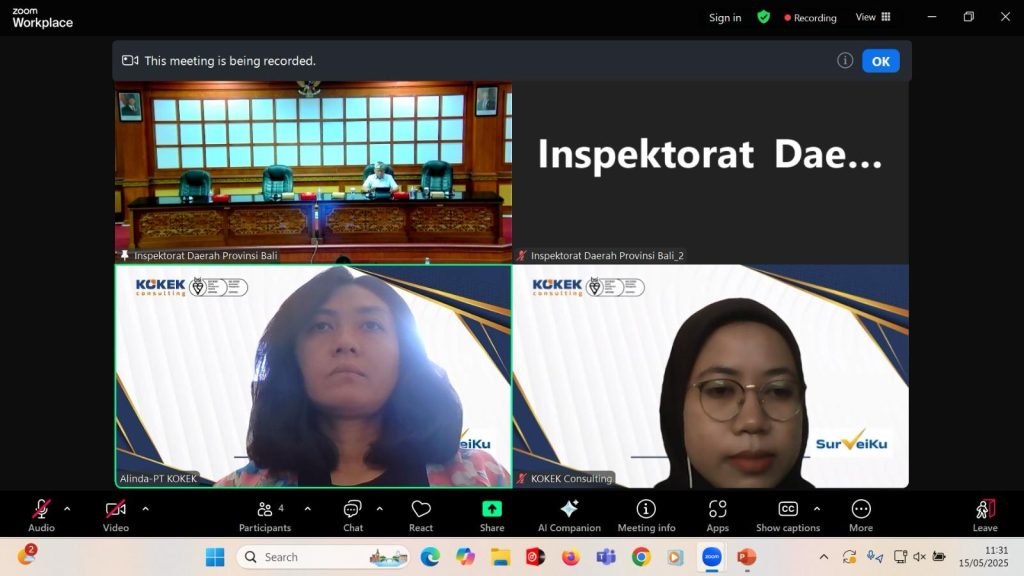Click the Sign in link
The height and width of the screenshot is (576, 1024).
(x=725, y=18)
